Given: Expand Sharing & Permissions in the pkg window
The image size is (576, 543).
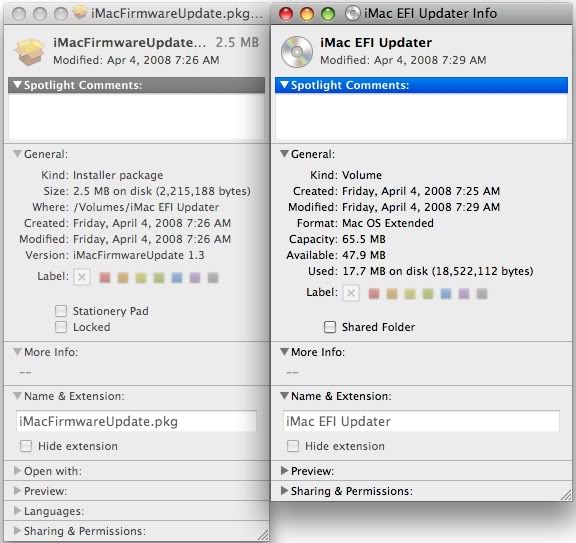Looking at the screenshot, I should point(17,531).
